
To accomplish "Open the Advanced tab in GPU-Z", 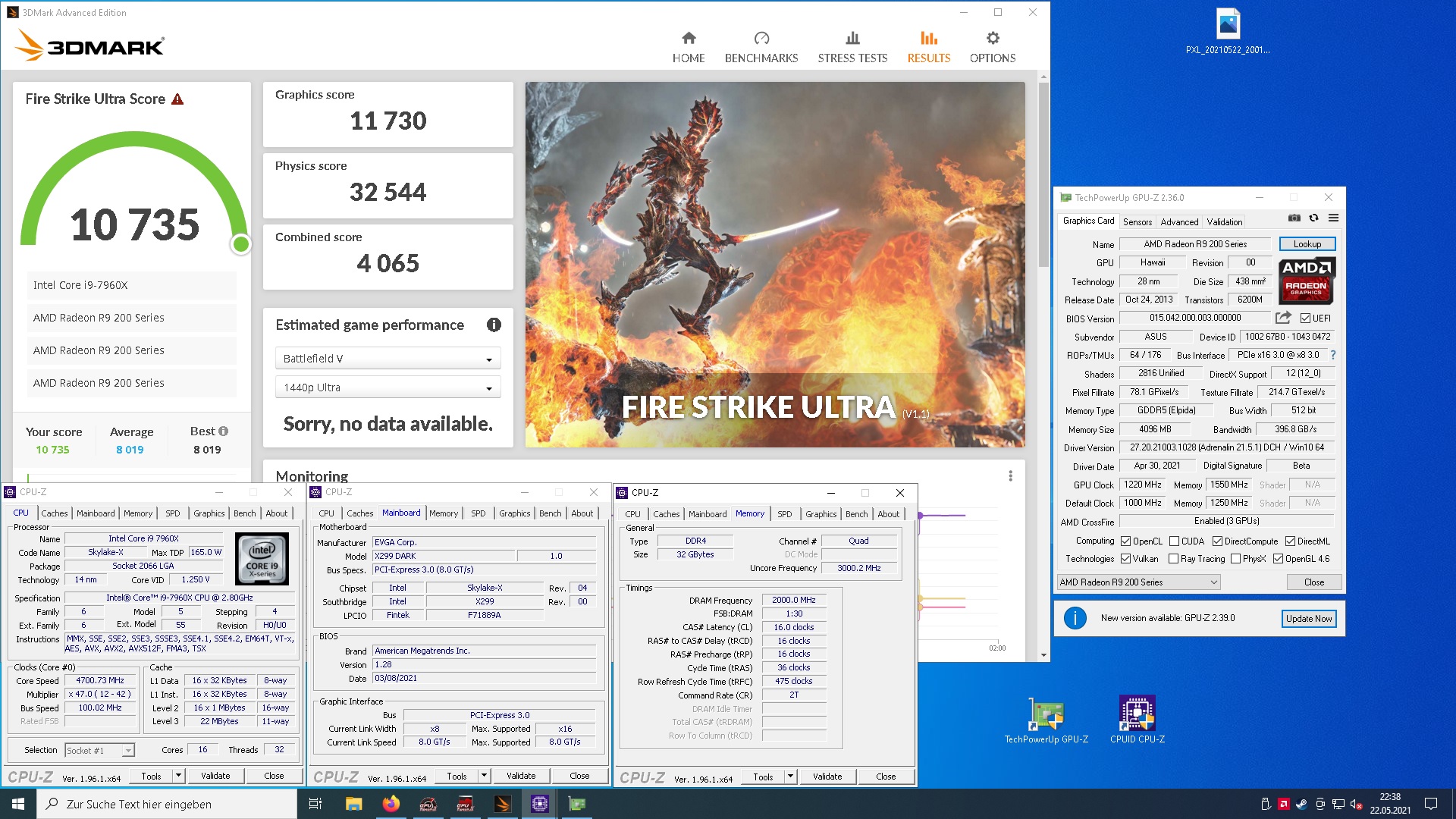I will point(1179,221).
